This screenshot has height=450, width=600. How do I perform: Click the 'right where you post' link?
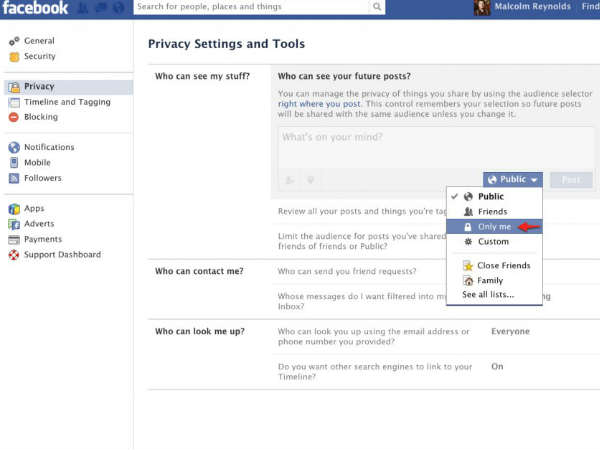click(319, 104)
